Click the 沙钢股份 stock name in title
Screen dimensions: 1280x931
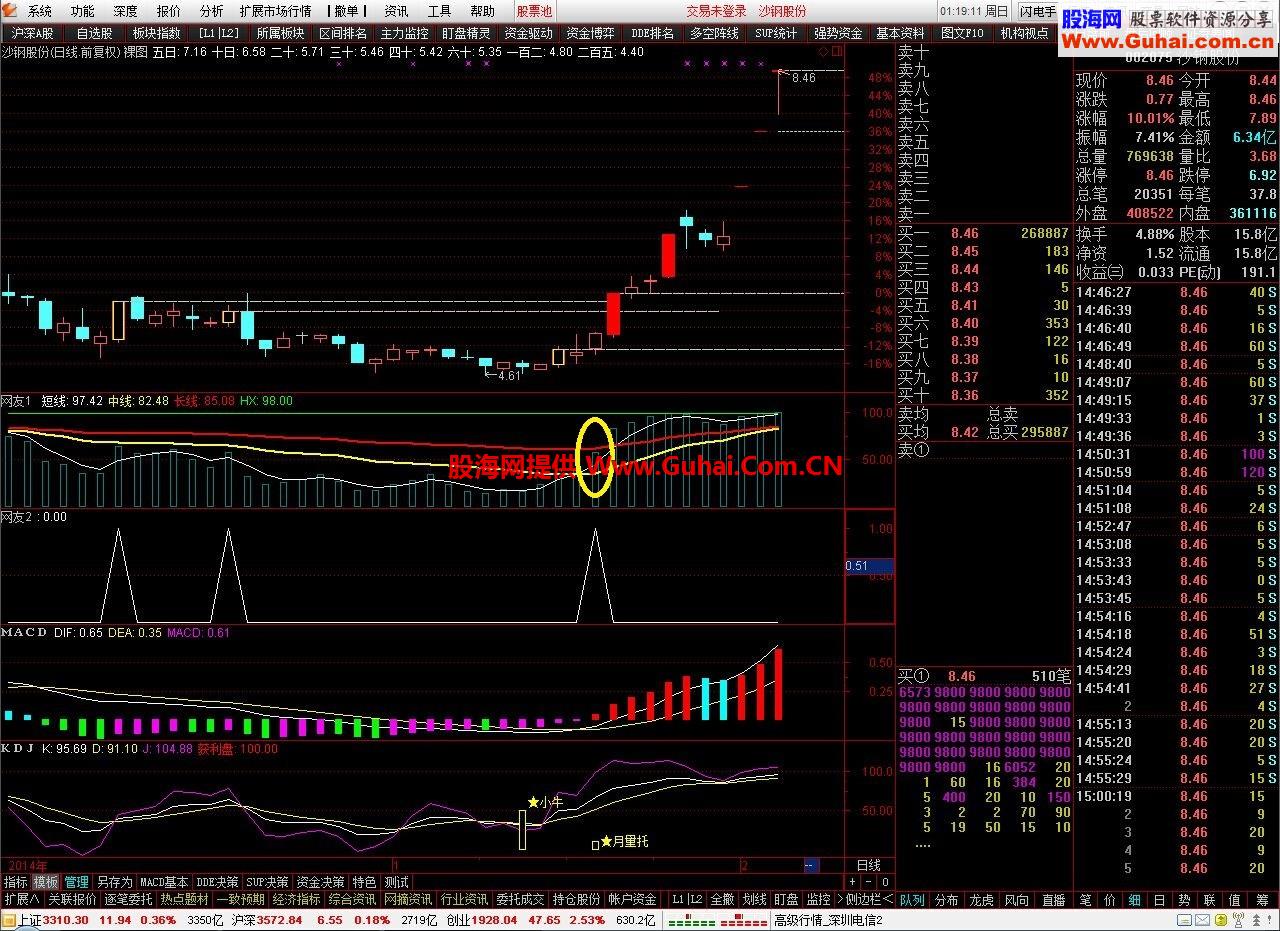click(782, 11)
